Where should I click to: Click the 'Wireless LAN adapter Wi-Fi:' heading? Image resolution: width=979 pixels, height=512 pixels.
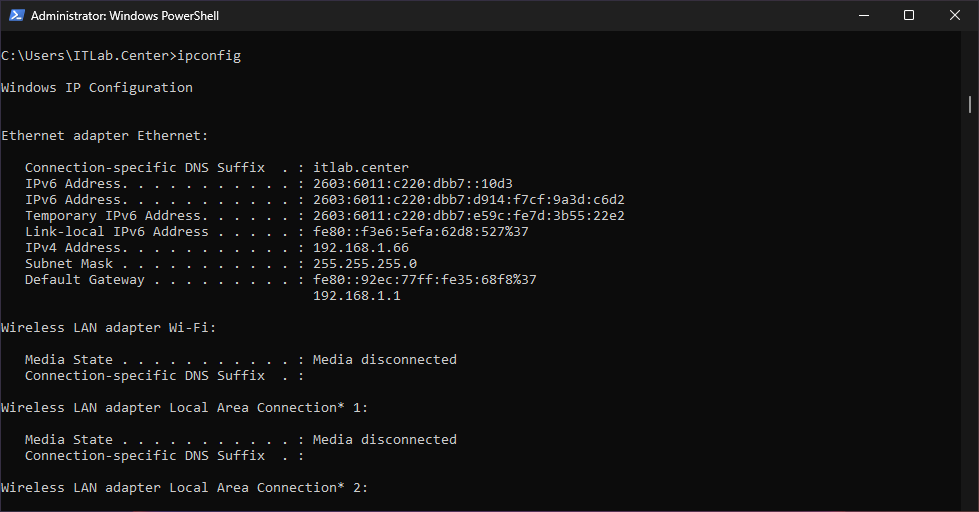[109, 328]
